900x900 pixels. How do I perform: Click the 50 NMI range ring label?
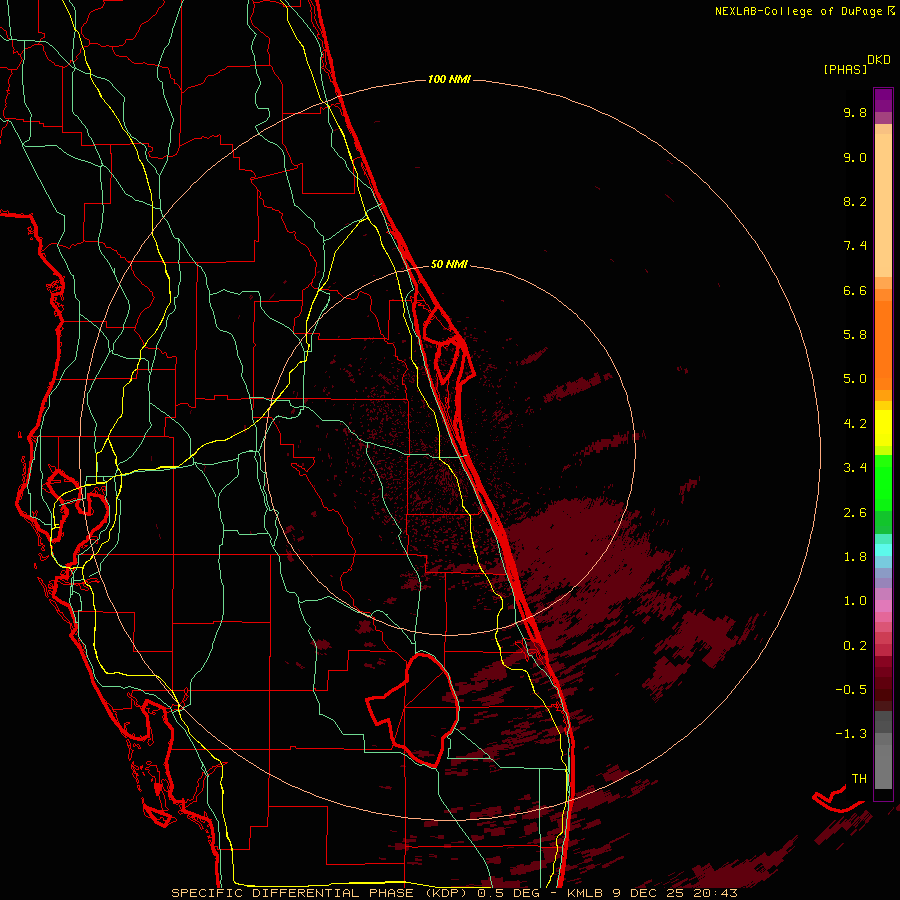(449, 264)
